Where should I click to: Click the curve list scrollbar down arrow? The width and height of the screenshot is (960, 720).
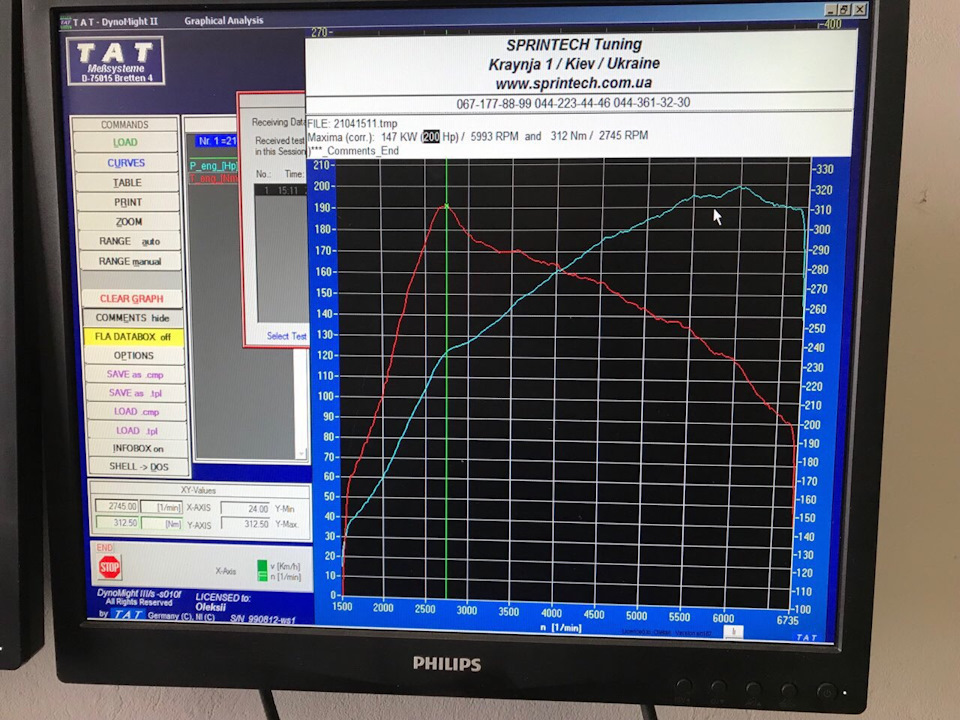(x=301, y=453)
